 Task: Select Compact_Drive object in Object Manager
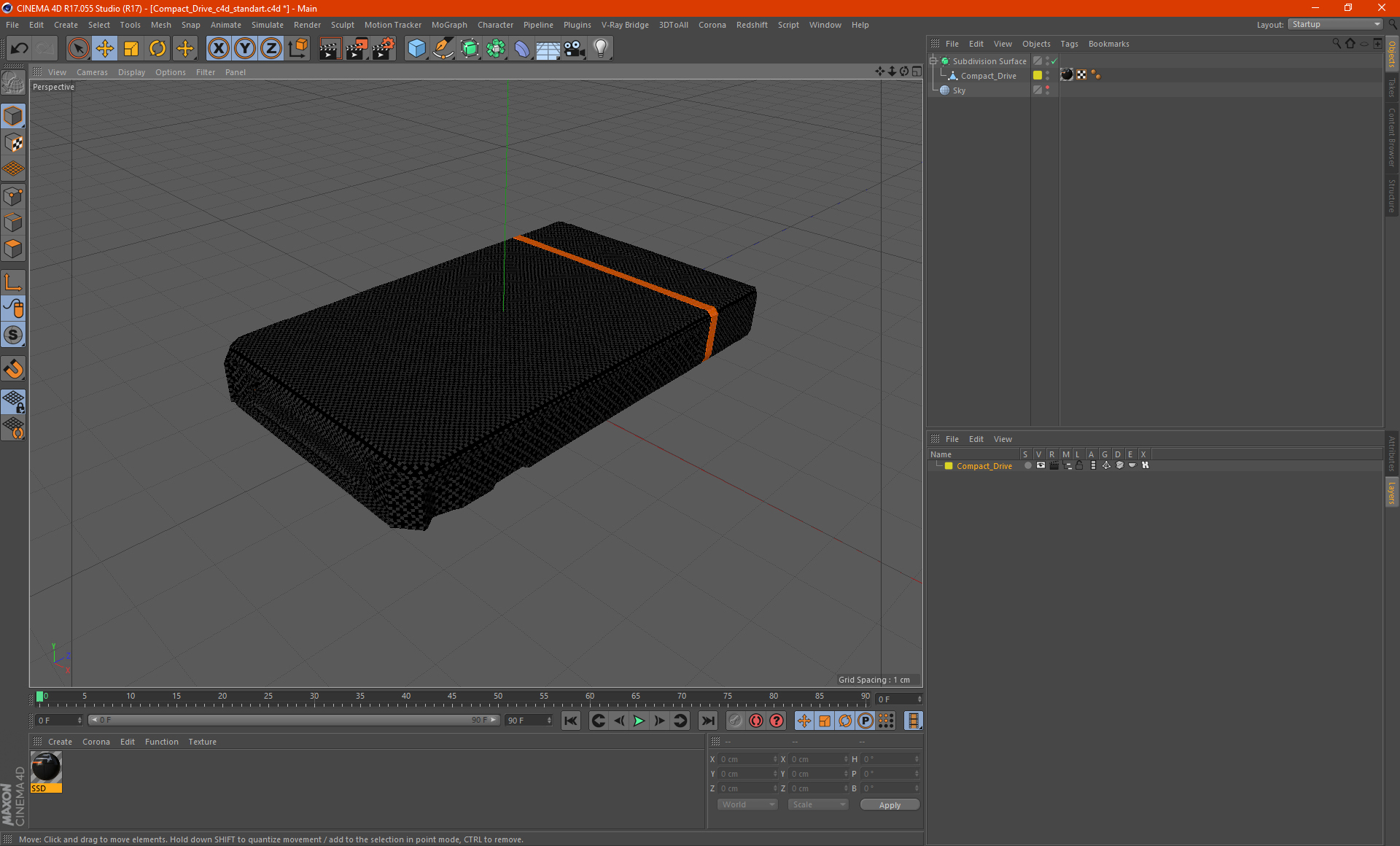[988, 76]
